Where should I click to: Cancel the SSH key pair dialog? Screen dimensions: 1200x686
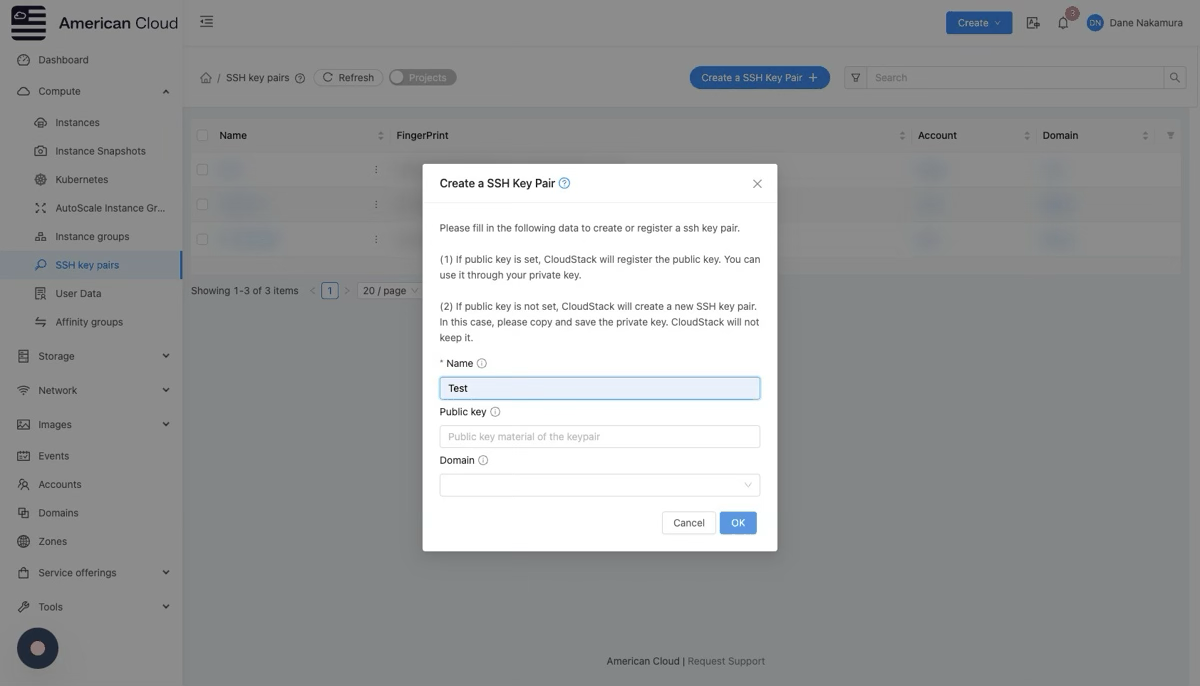tap(688, 523)
